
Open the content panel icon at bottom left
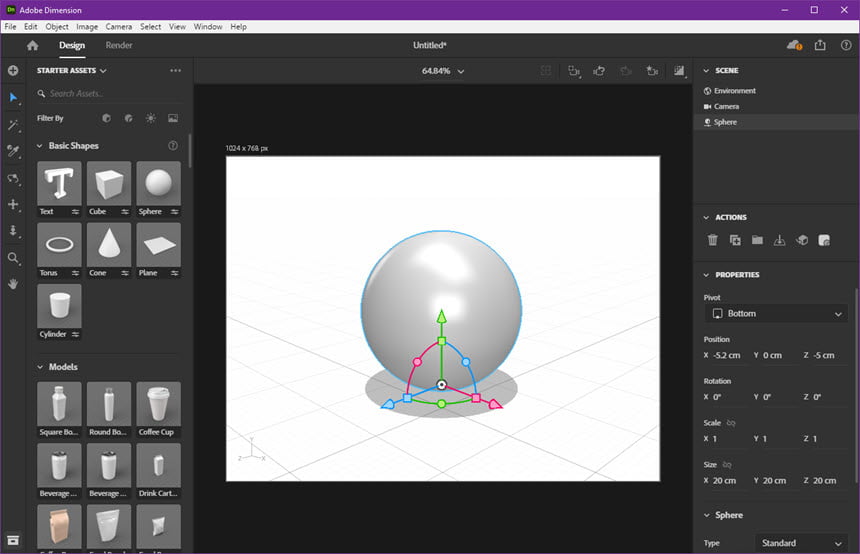pos(13,540)
